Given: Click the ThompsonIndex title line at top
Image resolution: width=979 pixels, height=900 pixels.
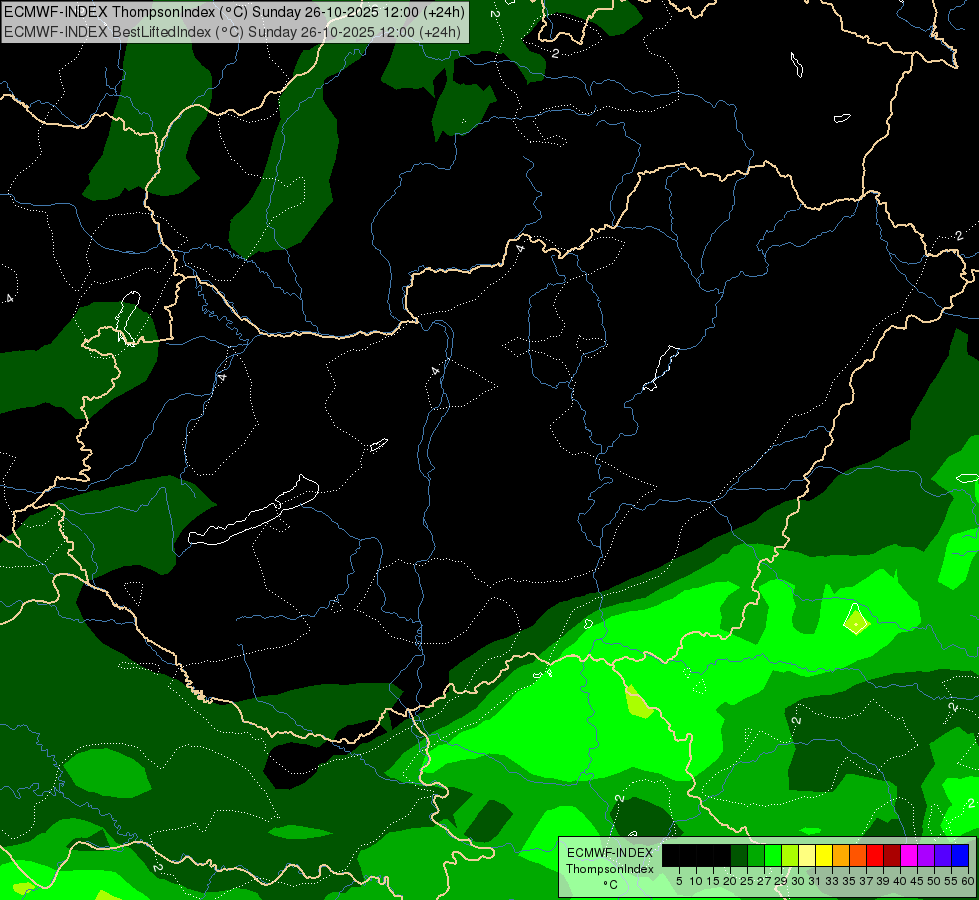Looking at the screenshot, I should tap(234, 11).
